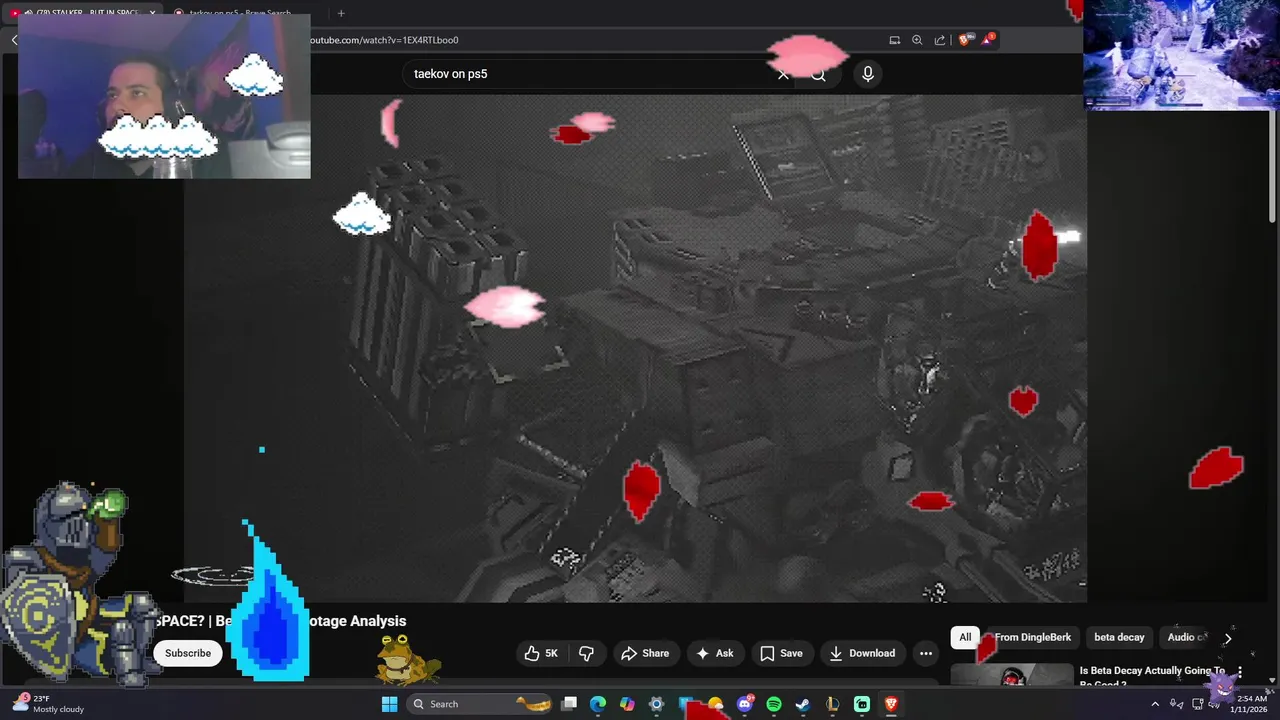Start voice search with microphone
Viewport: 1280px width, 720px height.
868,74
